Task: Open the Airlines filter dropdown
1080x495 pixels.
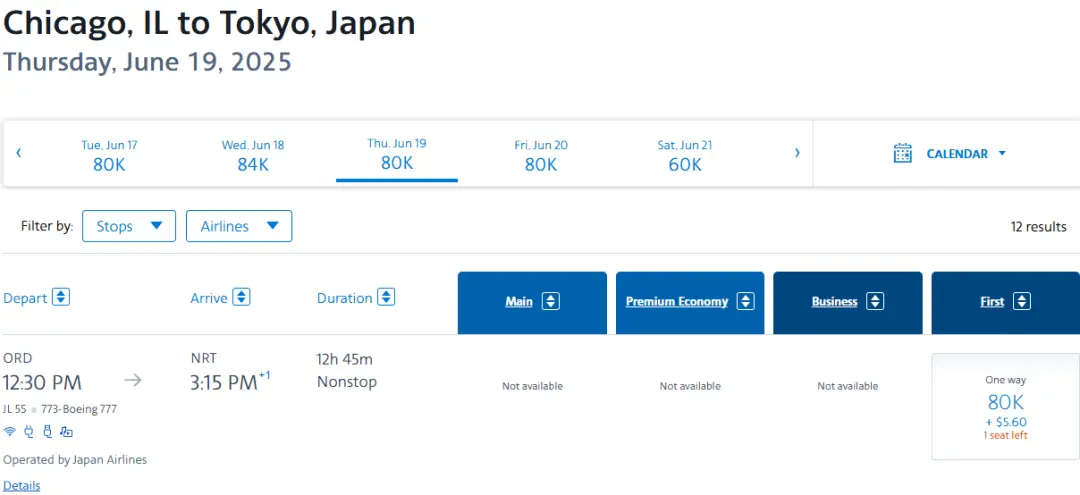Action: (x=239, y=226)
